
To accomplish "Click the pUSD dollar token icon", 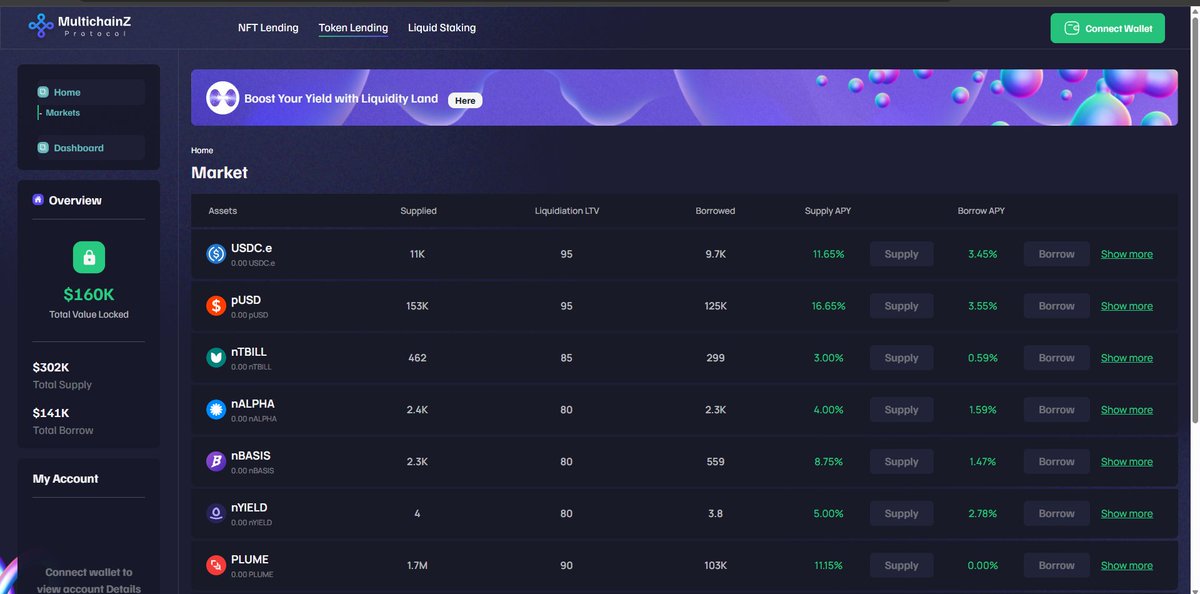I will point(215,305).
